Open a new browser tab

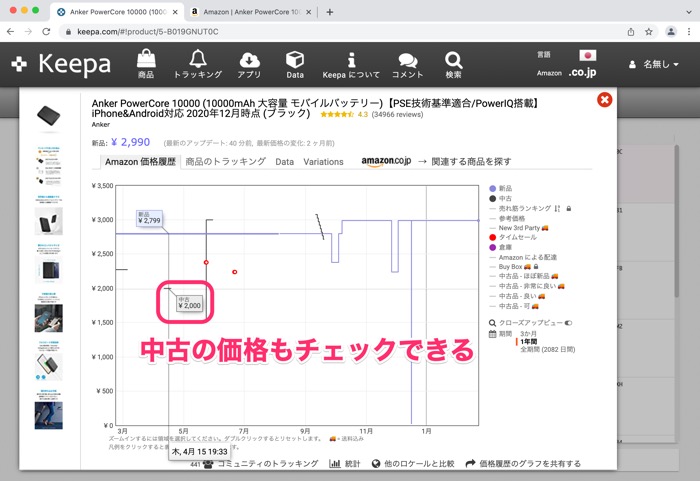click(329, 12)
